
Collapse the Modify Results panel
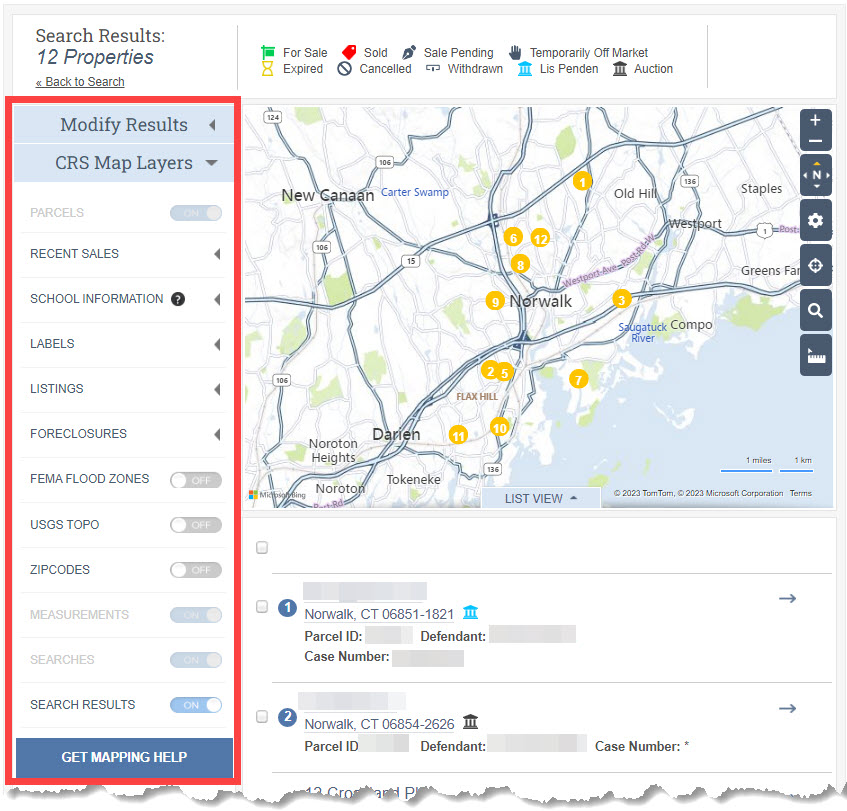[x=212, y=125]
